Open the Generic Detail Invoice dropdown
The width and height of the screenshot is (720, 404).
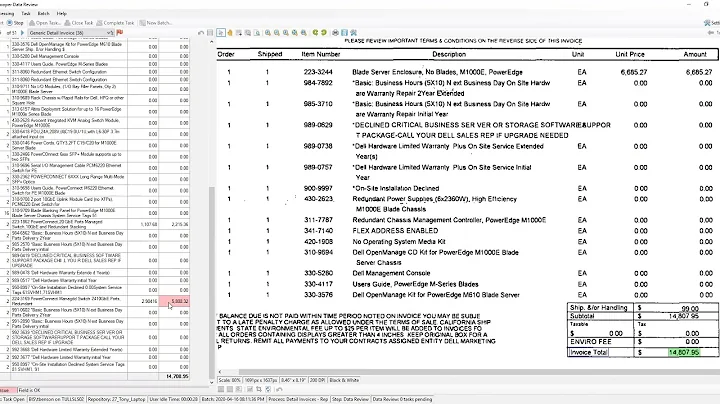pos(71,33)
